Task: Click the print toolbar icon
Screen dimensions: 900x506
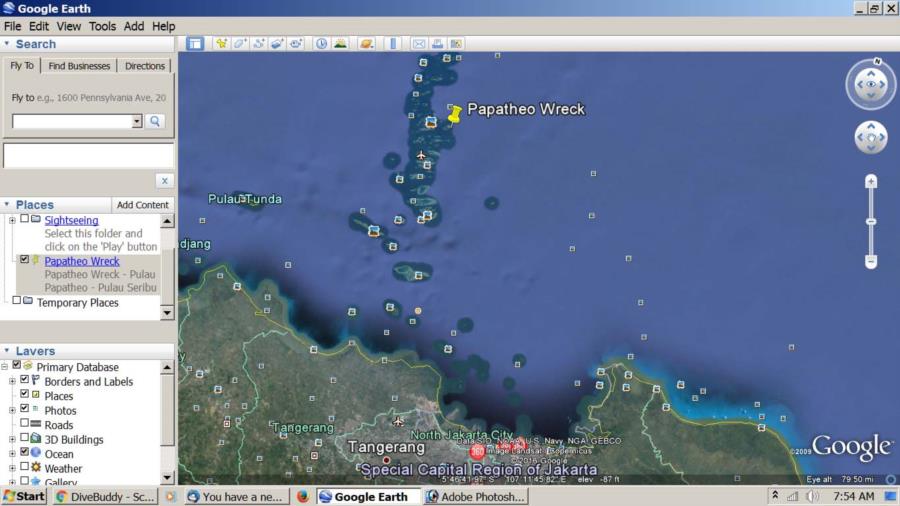Action: 437,44
